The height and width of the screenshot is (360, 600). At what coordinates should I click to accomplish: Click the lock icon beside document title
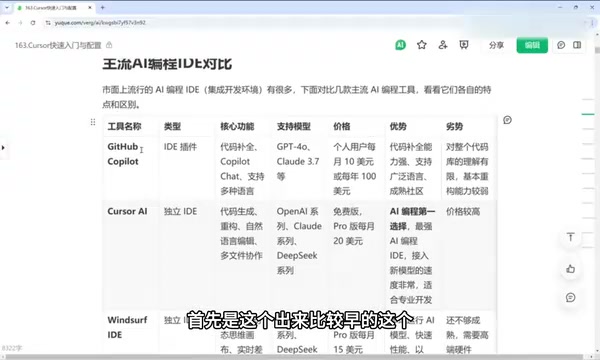pyautogui.click(x=109, y=45)
